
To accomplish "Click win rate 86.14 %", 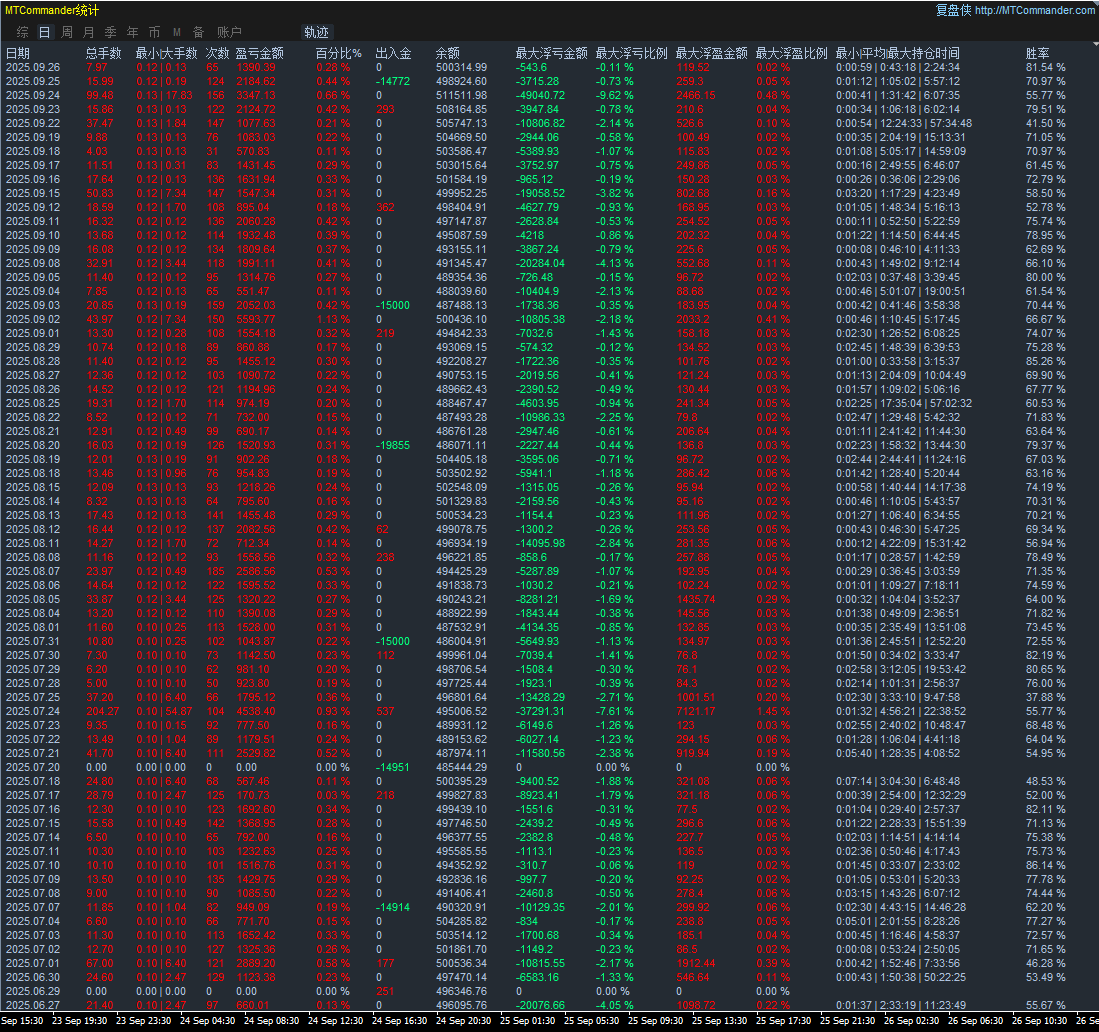I will 1046,865.
